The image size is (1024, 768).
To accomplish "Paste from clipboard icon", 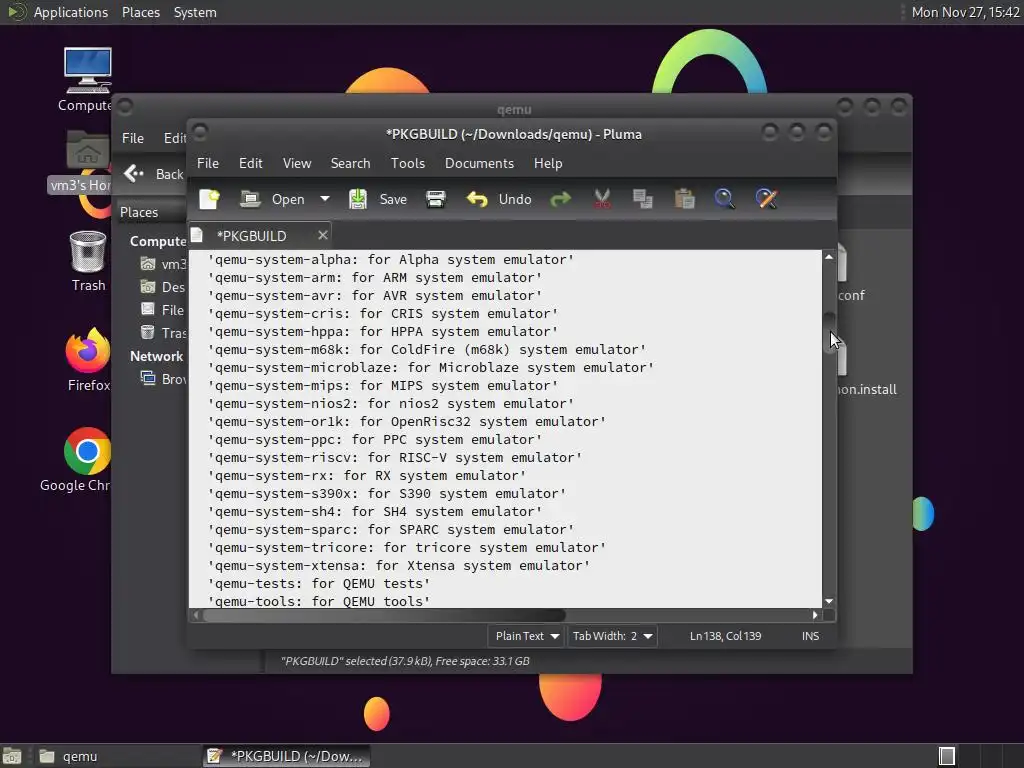I will pos(684,199).
